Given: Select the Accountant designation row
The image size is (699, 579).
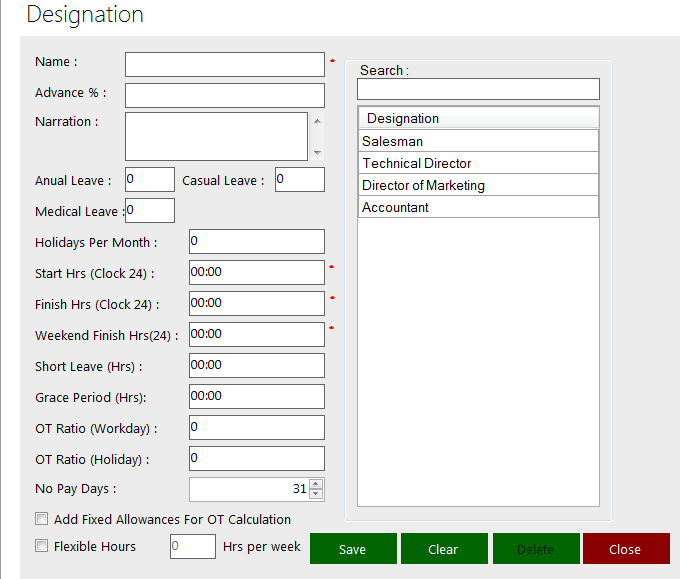Looking at the screenshot, I should (x=478, y=207).
